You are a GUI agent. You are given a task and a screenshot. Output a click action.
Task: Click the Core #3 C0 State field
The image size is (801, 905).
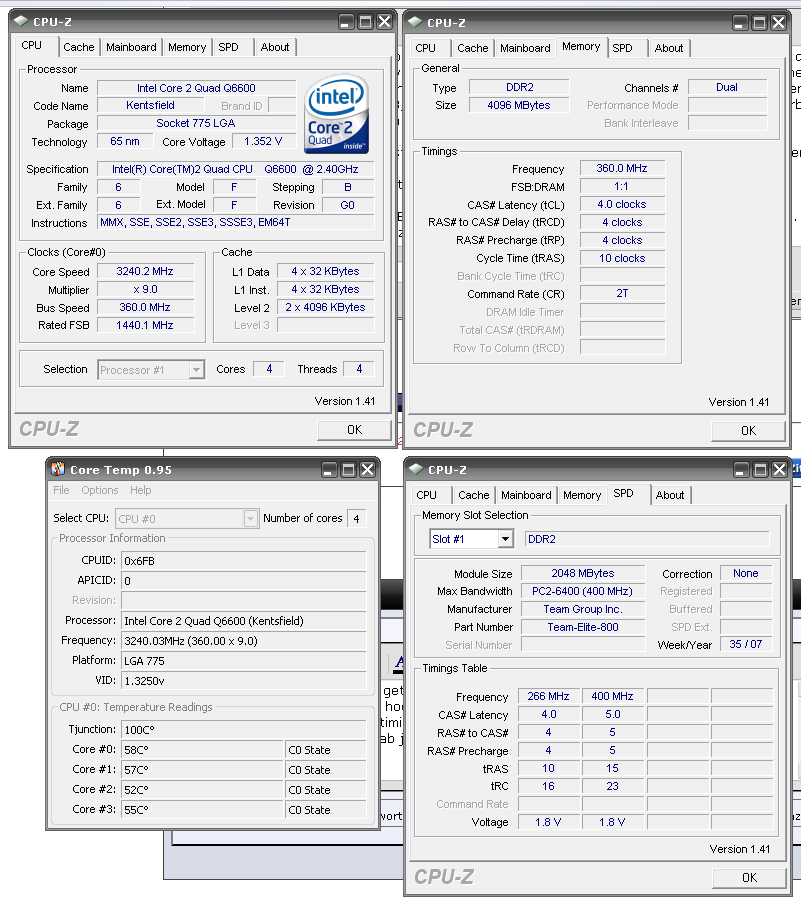pyautogui.click(x=326, y=810)
